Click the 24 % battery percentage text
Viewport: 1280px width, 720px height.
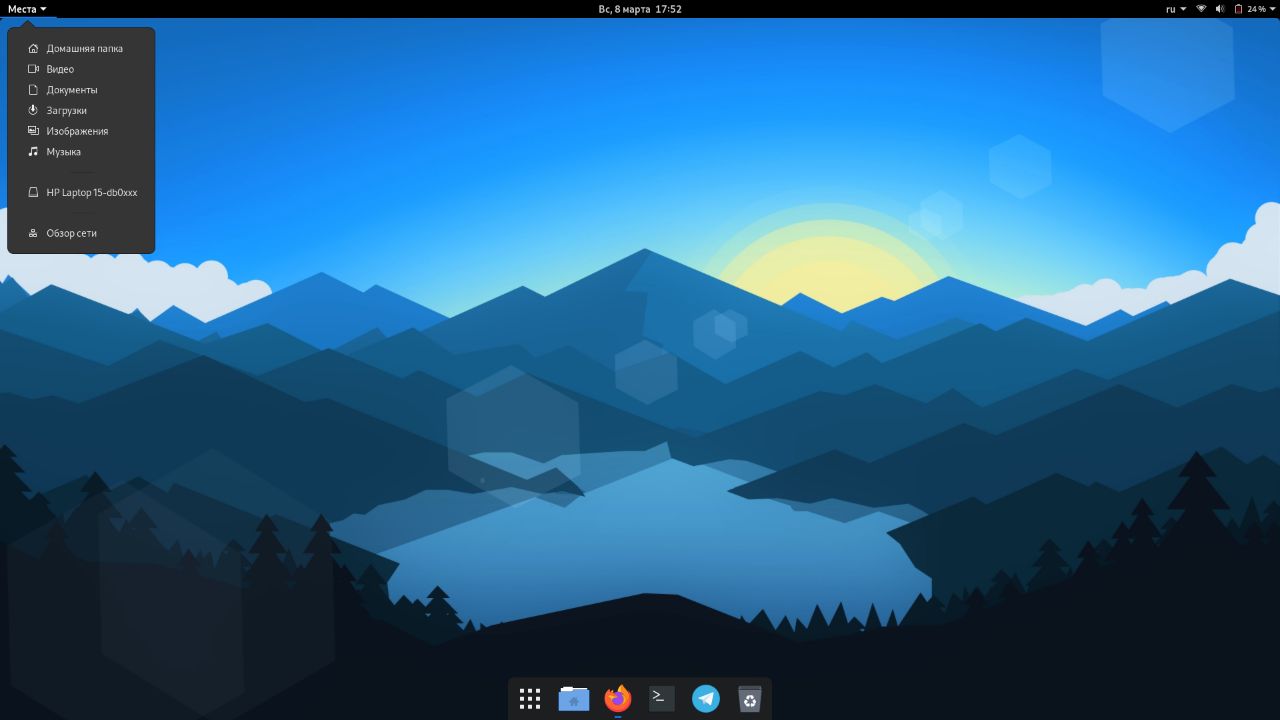pos(1256,9)
